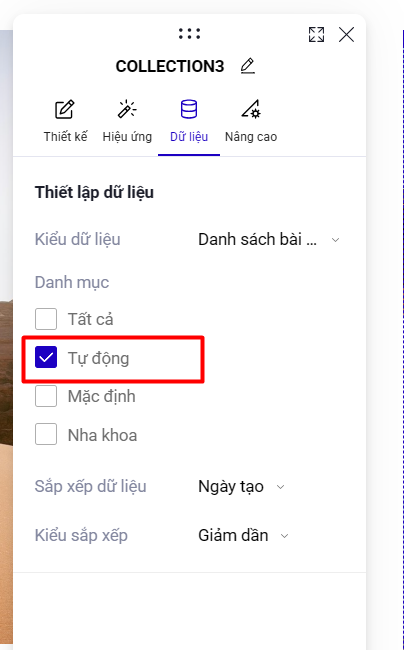Click the six-dot drag handle icon
Screen dimensions: 404x650
(x=189, y=34)
